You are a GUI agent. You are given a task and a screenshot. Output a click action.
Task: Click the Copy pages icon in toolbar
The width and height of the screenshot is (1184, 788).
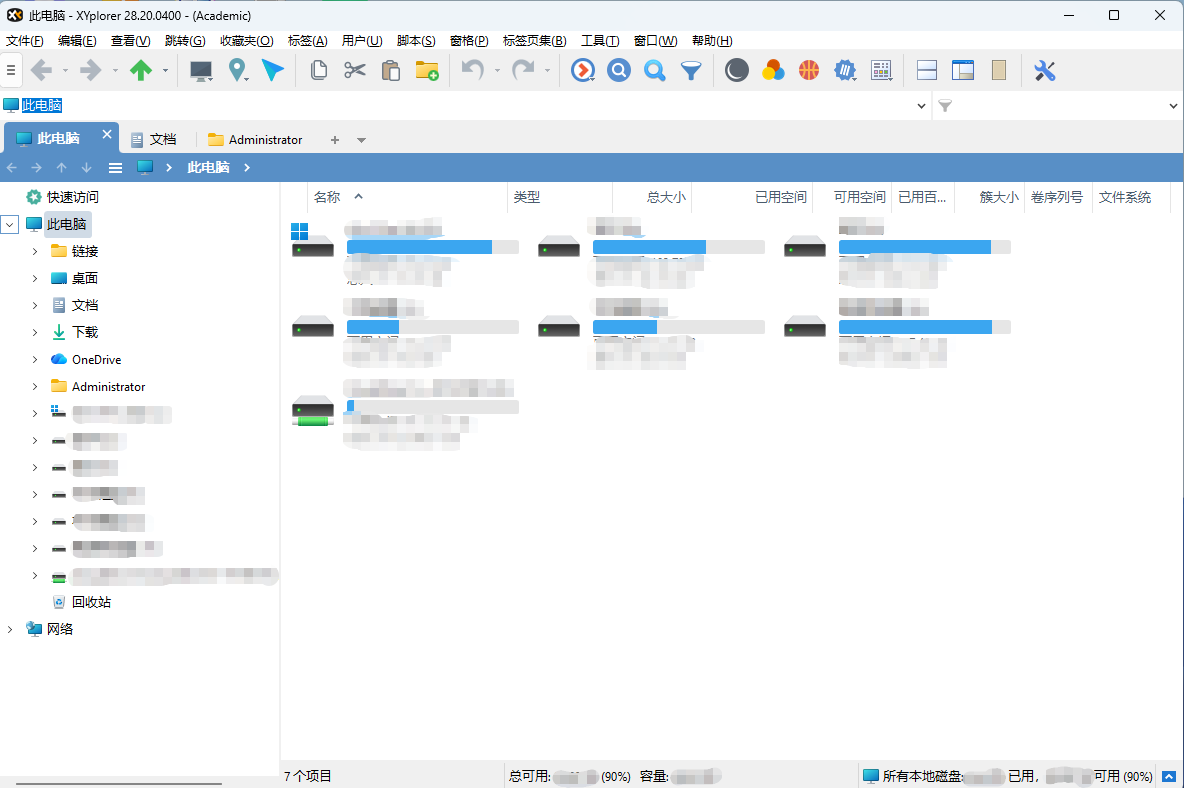[x=319, y=71]
